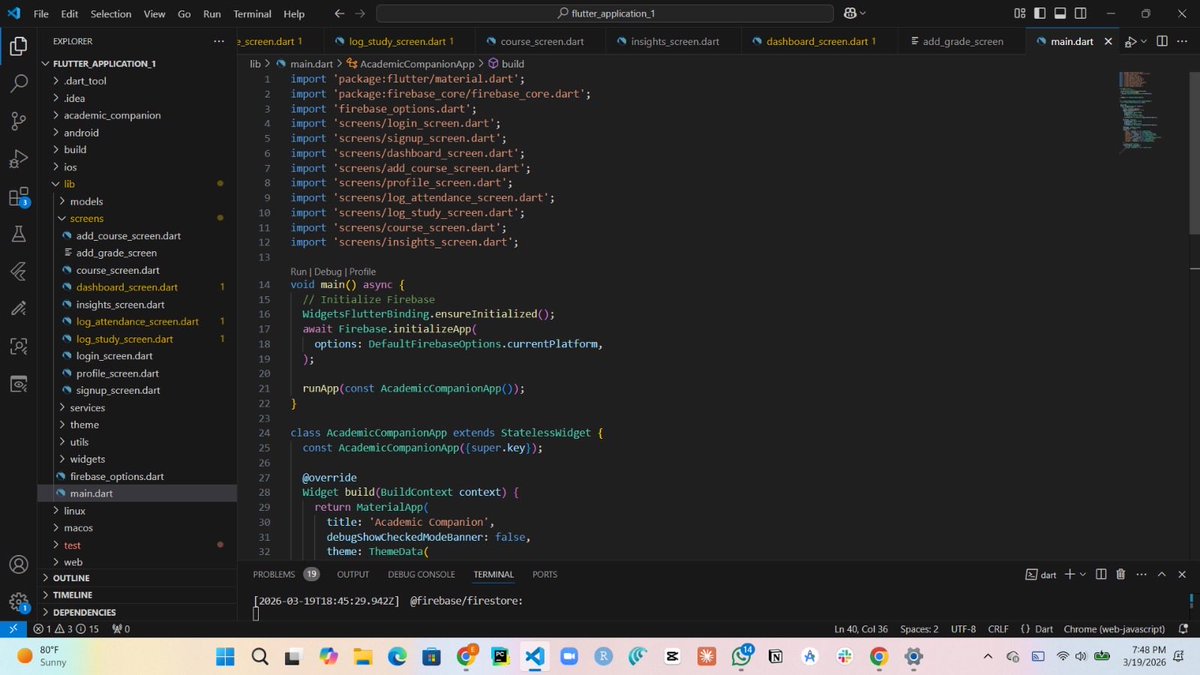Open the Terminal menu
The width and height of the screenshot is (1200, 675).
252,14
